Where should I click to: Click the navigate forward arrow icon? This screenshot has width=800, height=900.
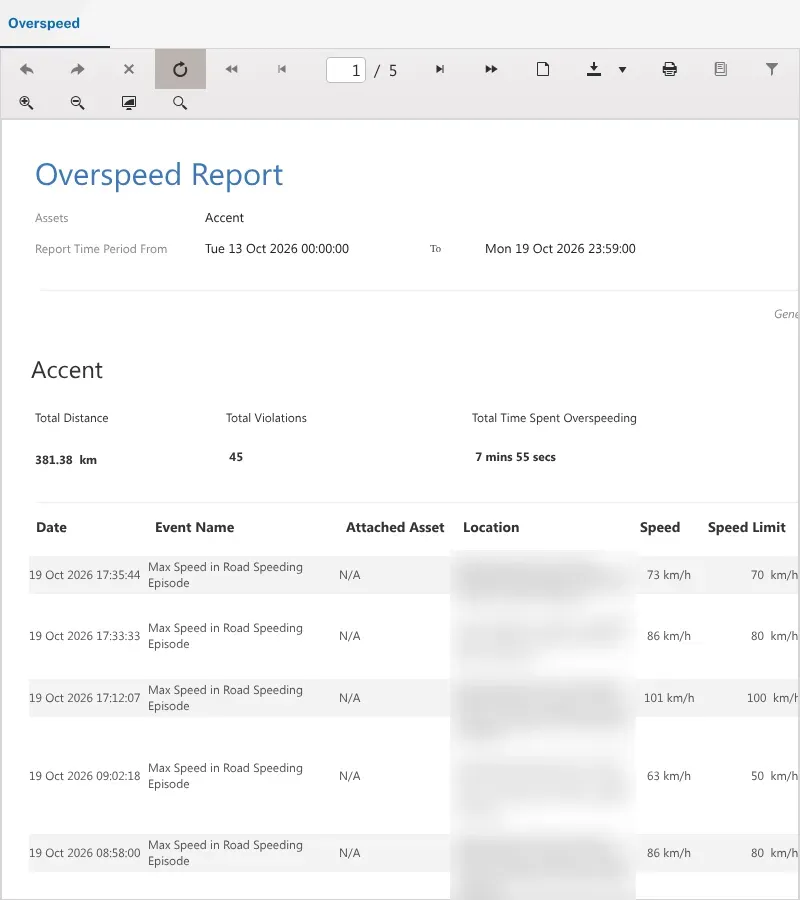[x=77, y=69]
